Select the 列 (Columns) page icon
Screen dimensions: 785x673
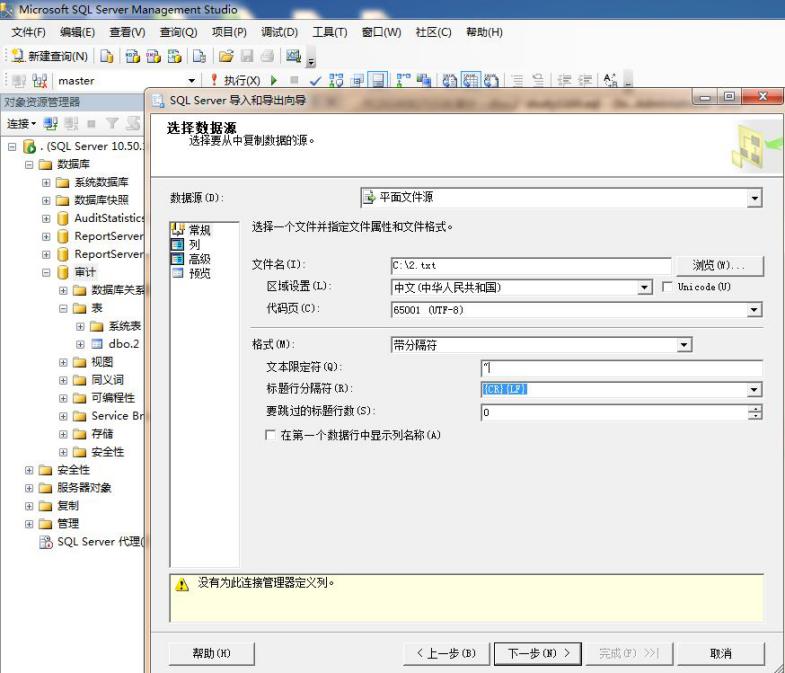pyautogui.click(x=178, y=244)
